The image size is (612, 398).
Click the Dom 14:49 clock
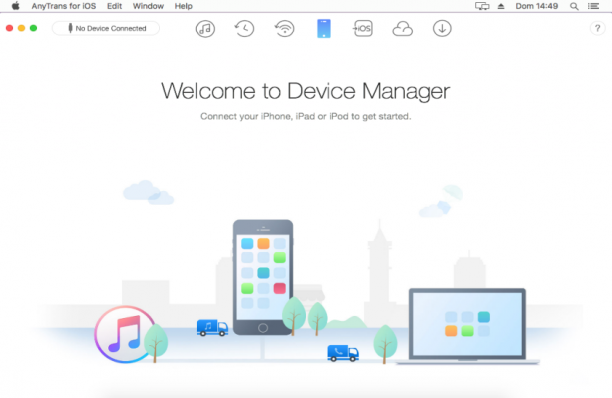click(537, 6)
